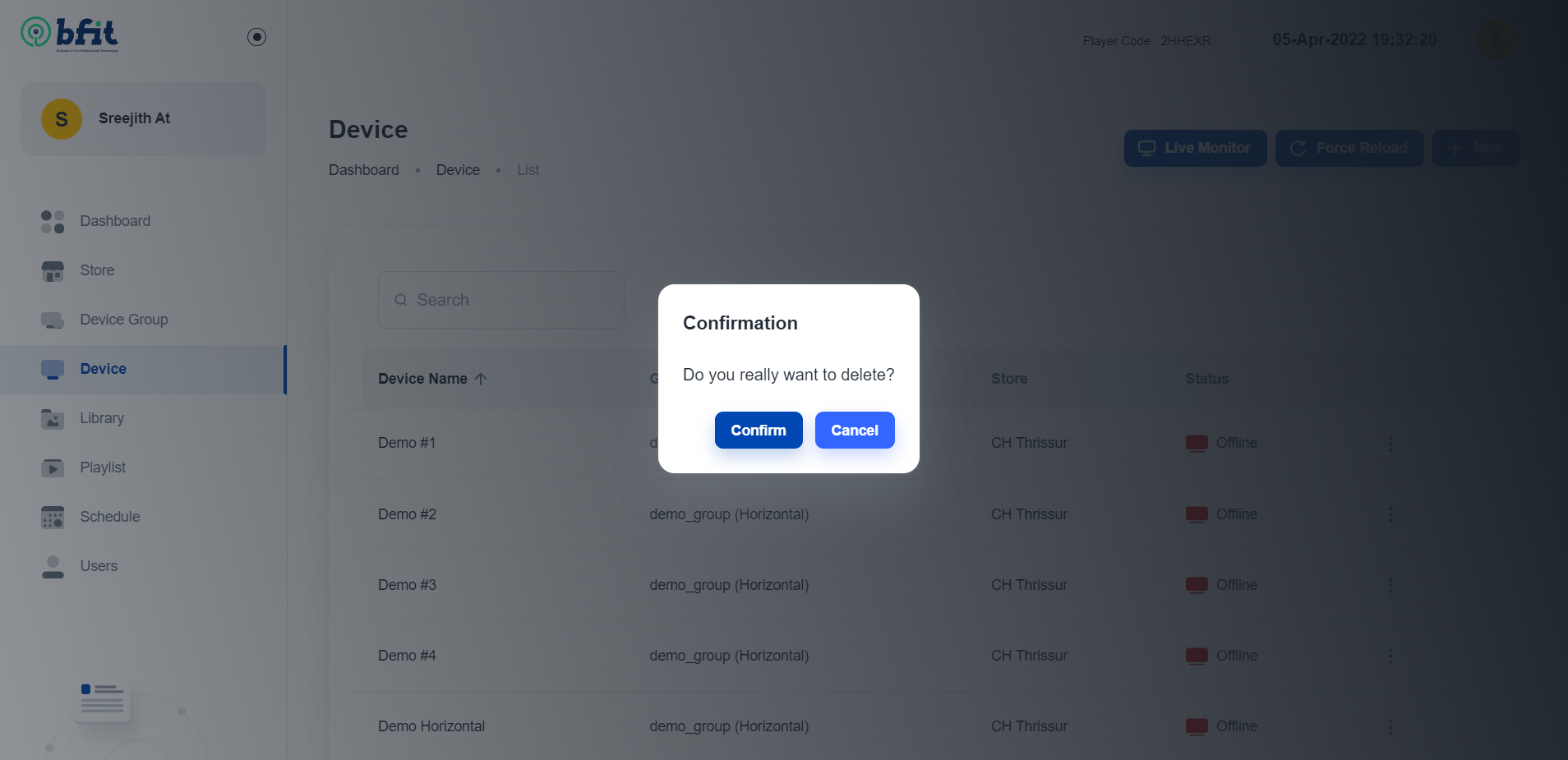Click the Live Monitor button

(1195, 148)
